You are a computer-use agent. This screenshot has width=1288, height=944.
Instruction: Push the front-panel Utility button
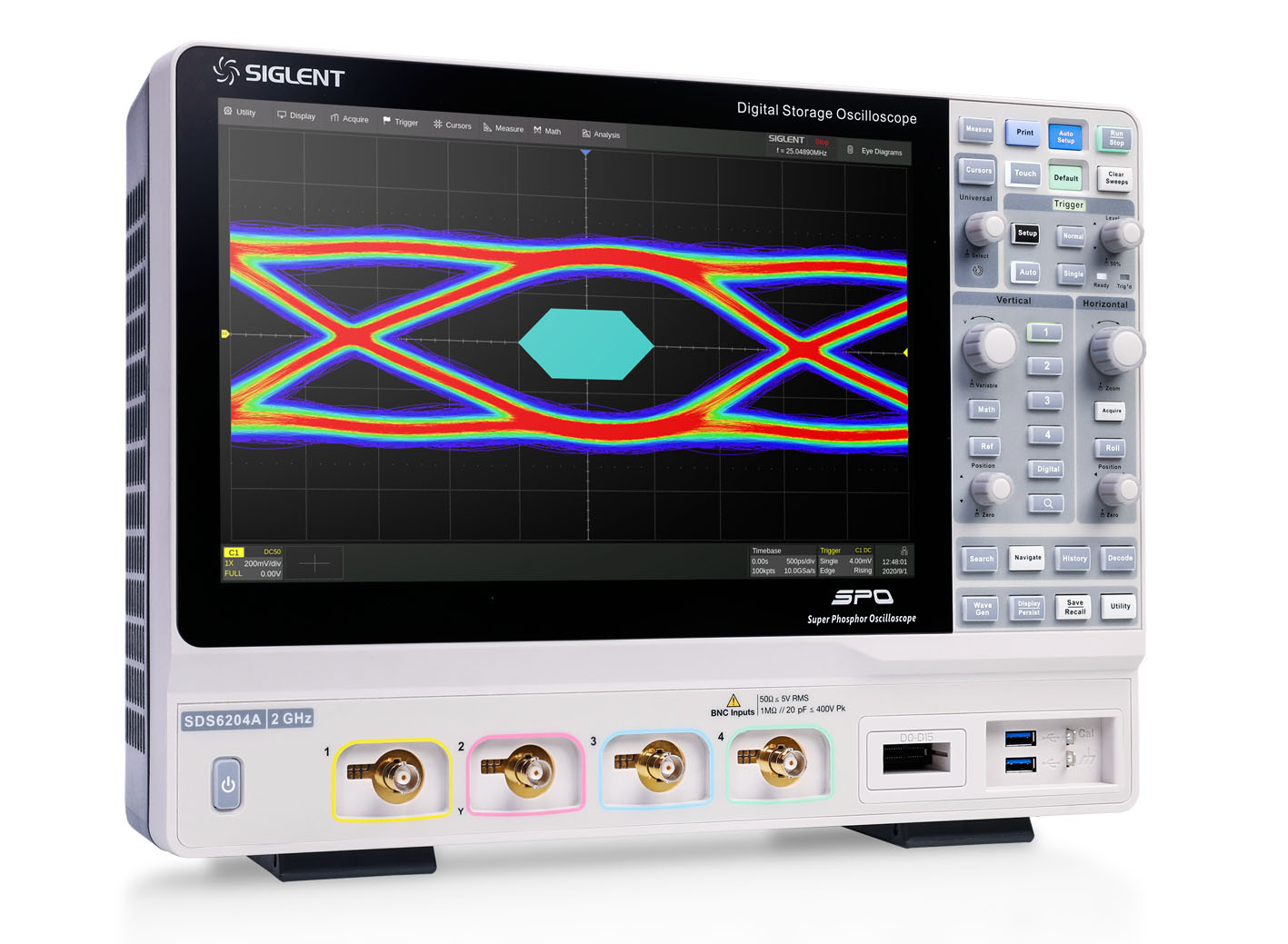pyautogui.click(x=1119, y=606)
